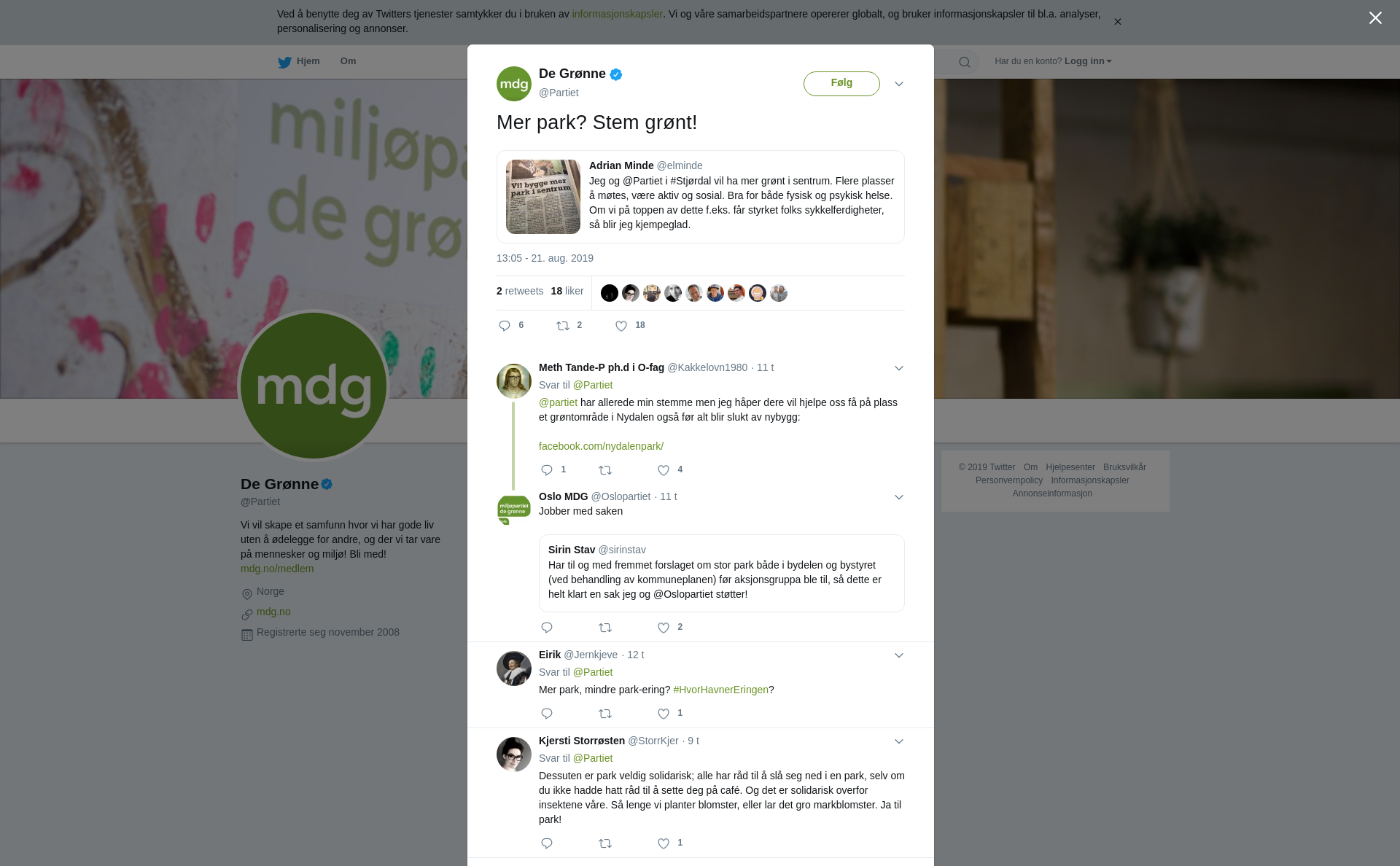Click the reply icon on the main tweet
This screenshot has width=1400, height=866.
coord(505,326)
